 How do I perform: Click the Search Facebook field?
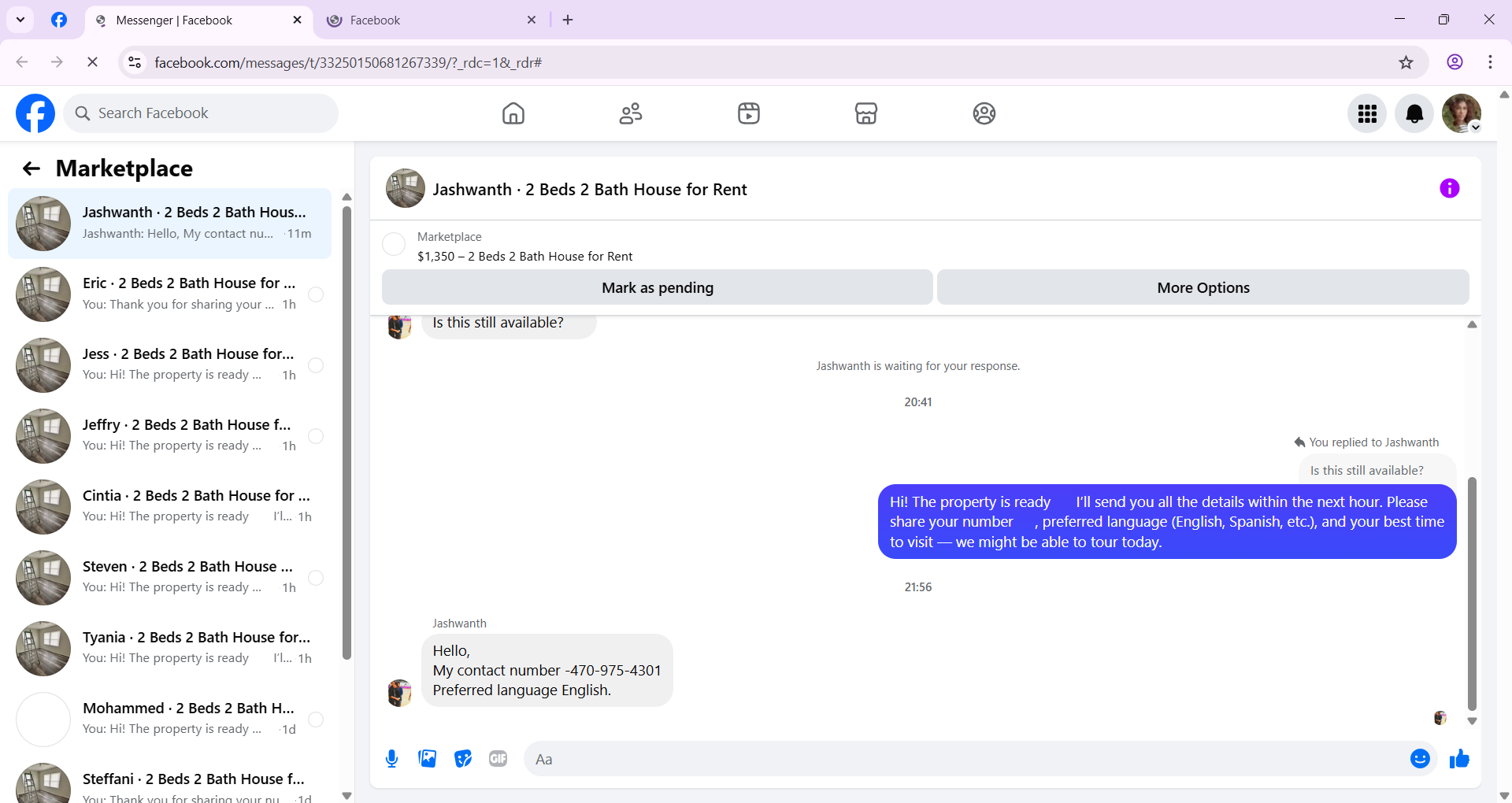pyautogui.click(x=201, y=113)
